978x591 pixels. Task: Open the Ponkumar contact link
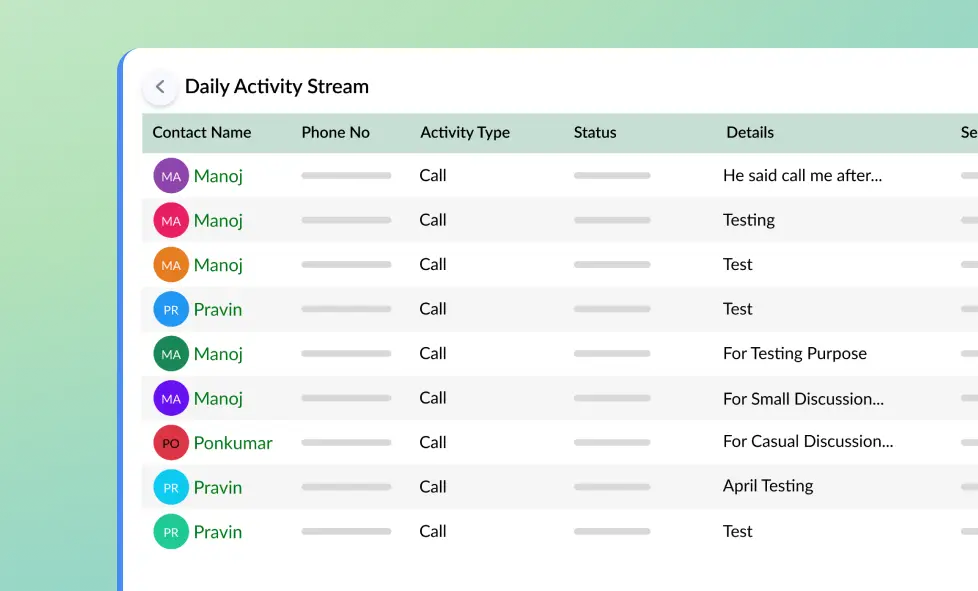click(233, 442)
